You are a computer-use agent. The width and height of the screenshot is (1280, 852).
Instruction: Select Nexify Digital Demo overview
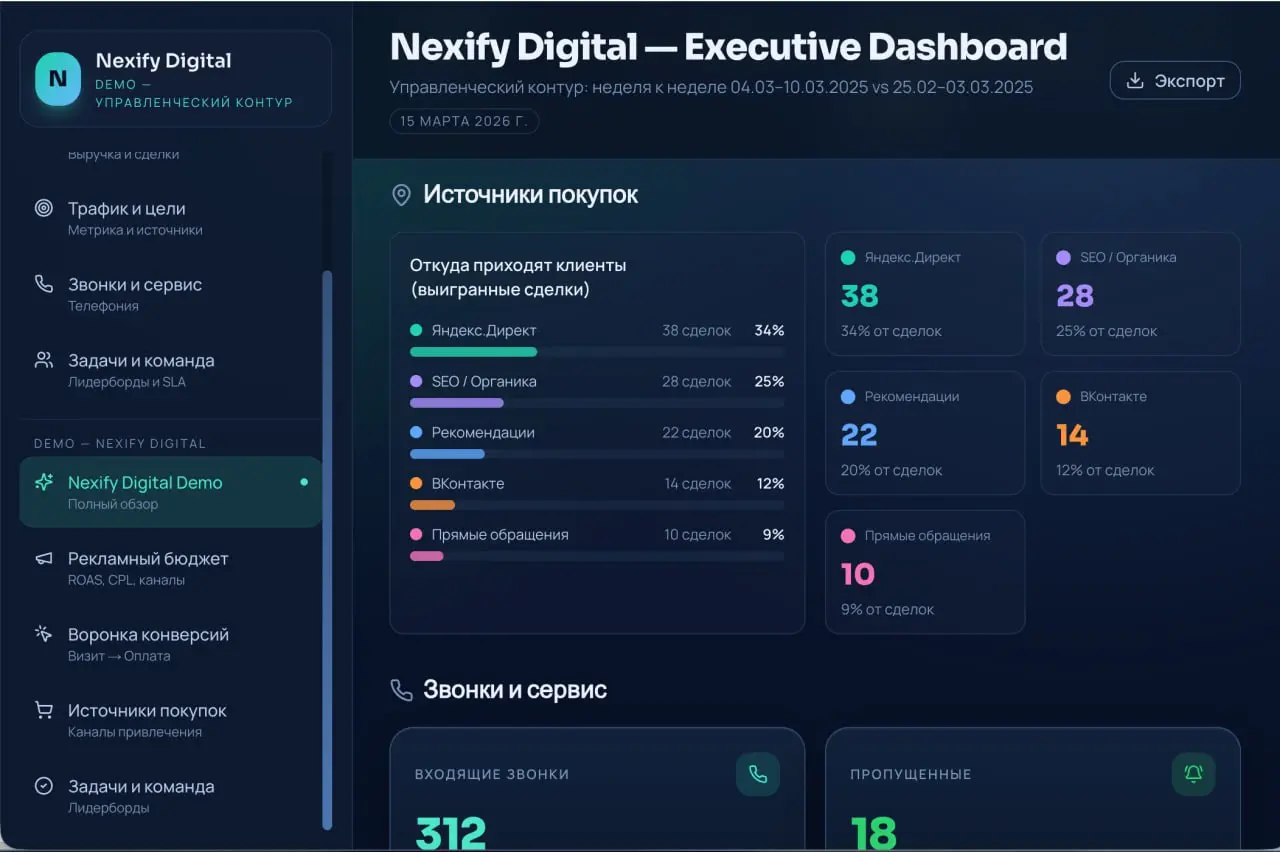click(170, 492)
